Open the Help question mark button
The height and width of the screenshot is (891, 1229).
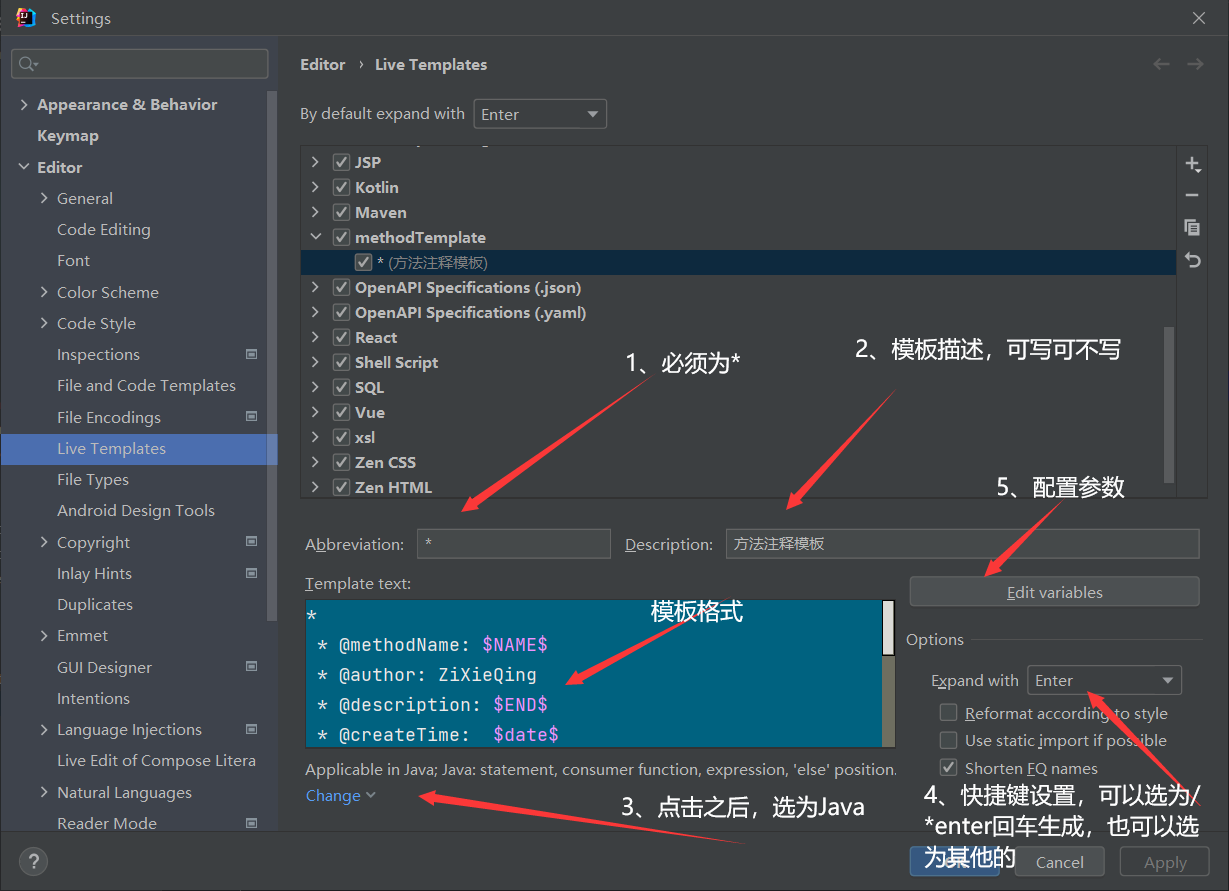point(33,861)
